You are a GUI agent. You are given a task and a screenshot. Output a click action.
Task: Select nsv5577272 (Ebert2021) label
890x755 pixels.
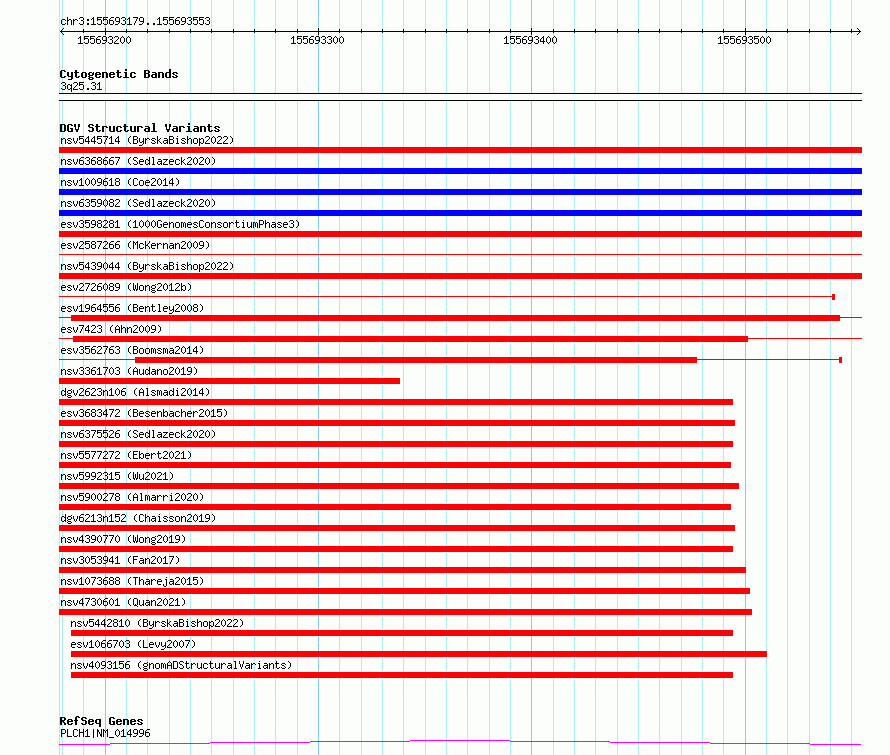(126, 455)
